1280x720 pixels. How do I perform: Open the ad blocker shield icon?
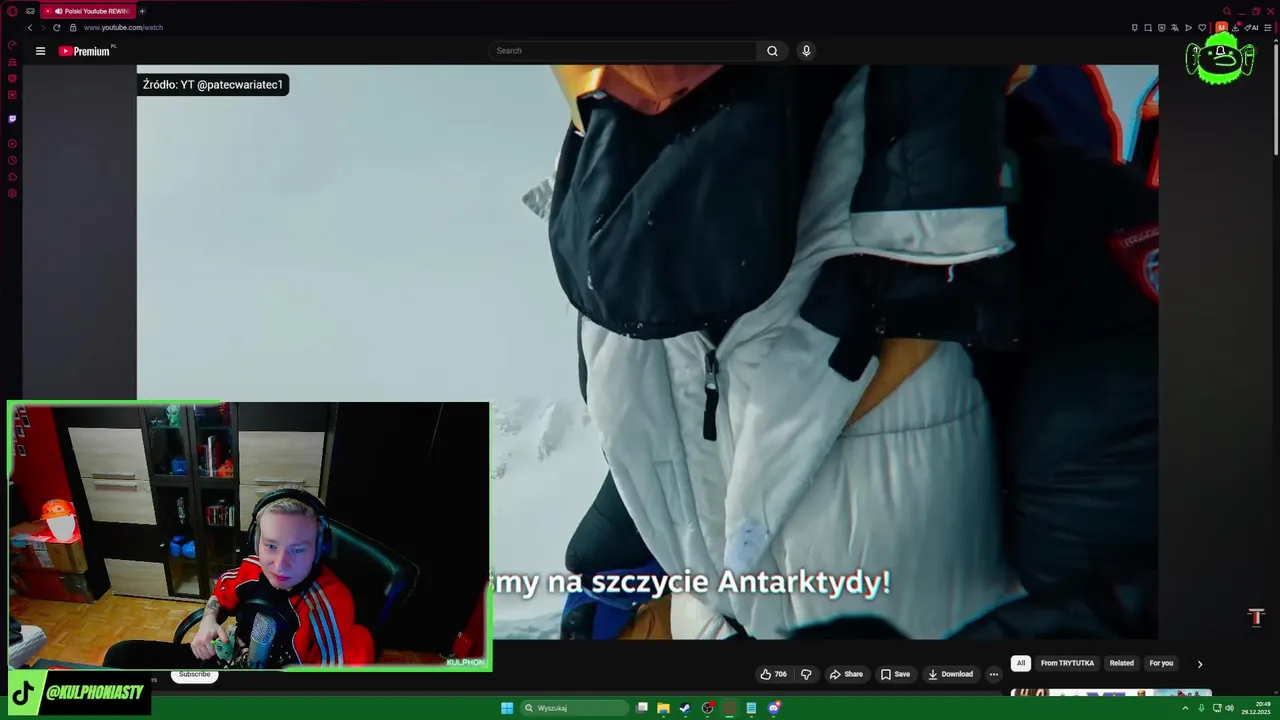[x=1162, y=28]
